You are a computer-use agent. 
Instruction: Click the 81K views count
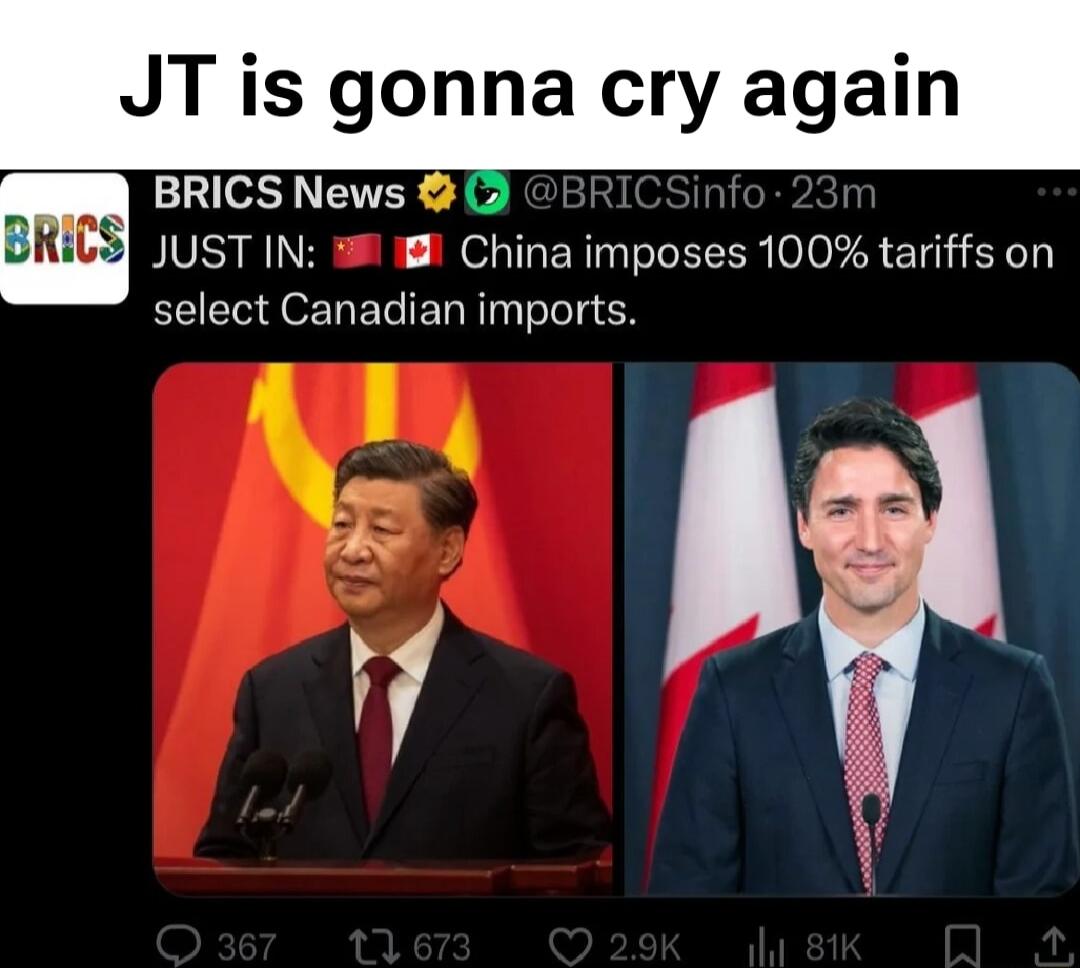[833, 947]
